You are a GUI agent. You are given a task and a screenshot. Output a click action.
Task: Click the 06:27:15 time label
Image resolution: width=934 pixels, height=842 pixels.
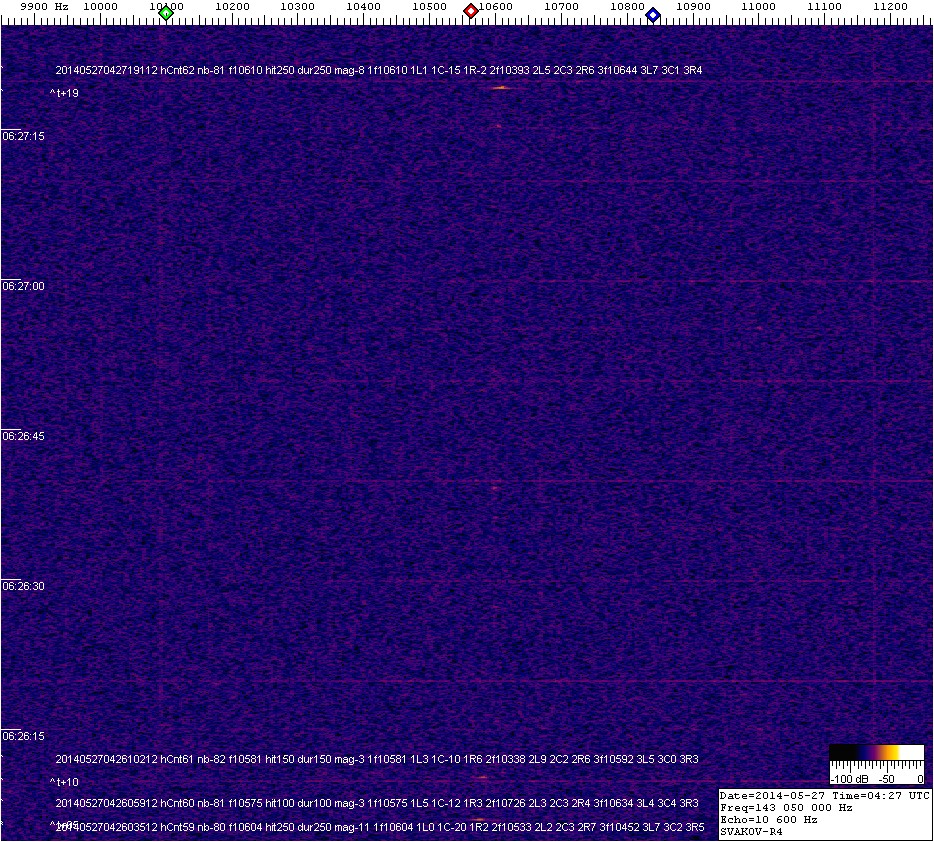[x=23, y=136]
